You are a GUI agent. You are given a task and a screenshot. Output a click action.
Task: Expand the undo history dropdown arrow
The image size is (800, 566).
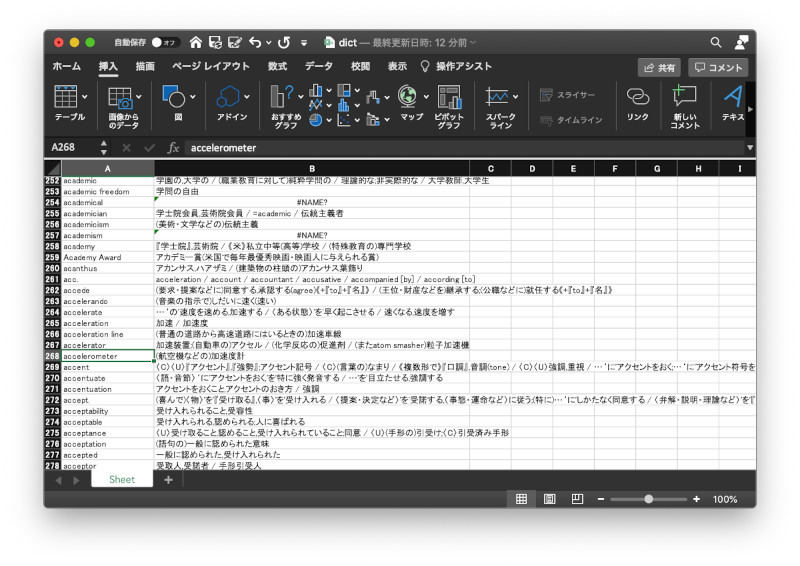[x=269, y=43]
